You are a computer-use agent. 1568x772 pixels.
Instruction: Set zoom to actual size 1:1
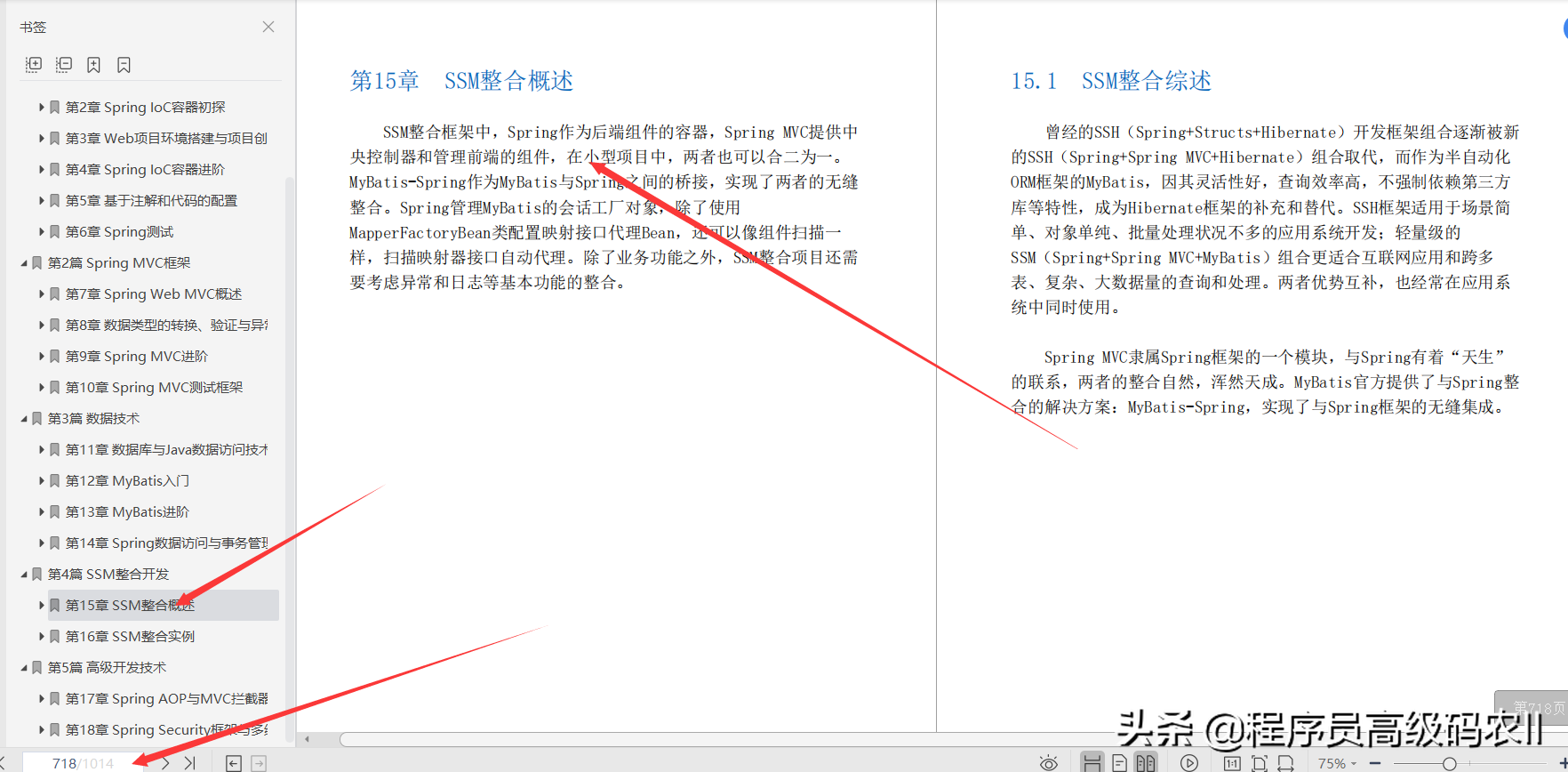(1232, 762)
